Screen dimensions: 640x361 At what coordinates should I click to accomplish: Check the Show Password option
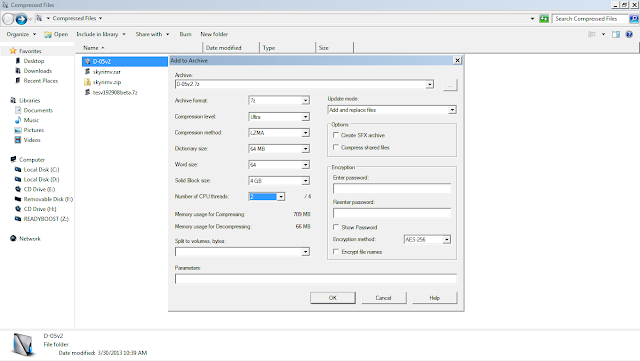coord(336,227)
